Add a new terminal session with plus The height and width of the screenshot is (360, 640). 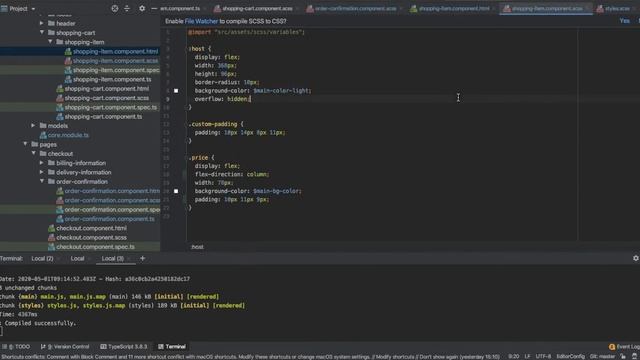coord(142,258)
